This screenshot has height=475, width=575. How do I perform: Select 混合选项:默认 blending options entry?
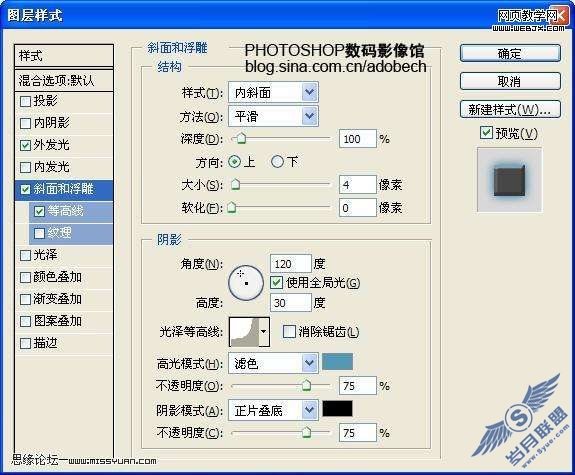(64, 80)
